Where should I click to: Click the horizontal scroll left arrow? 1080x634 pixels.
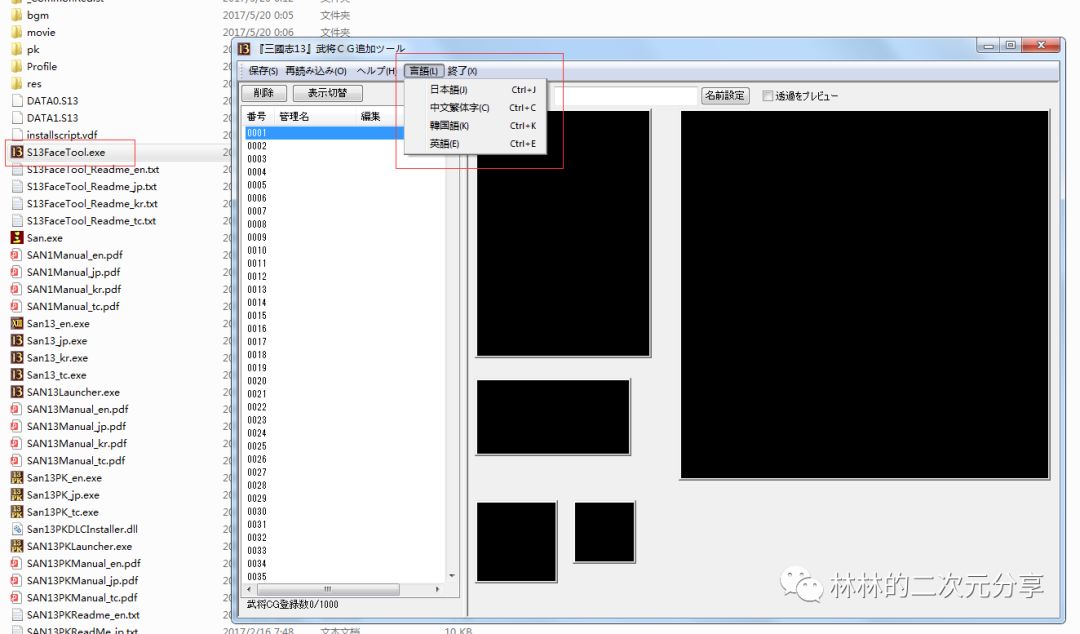(x=249, y=589)
